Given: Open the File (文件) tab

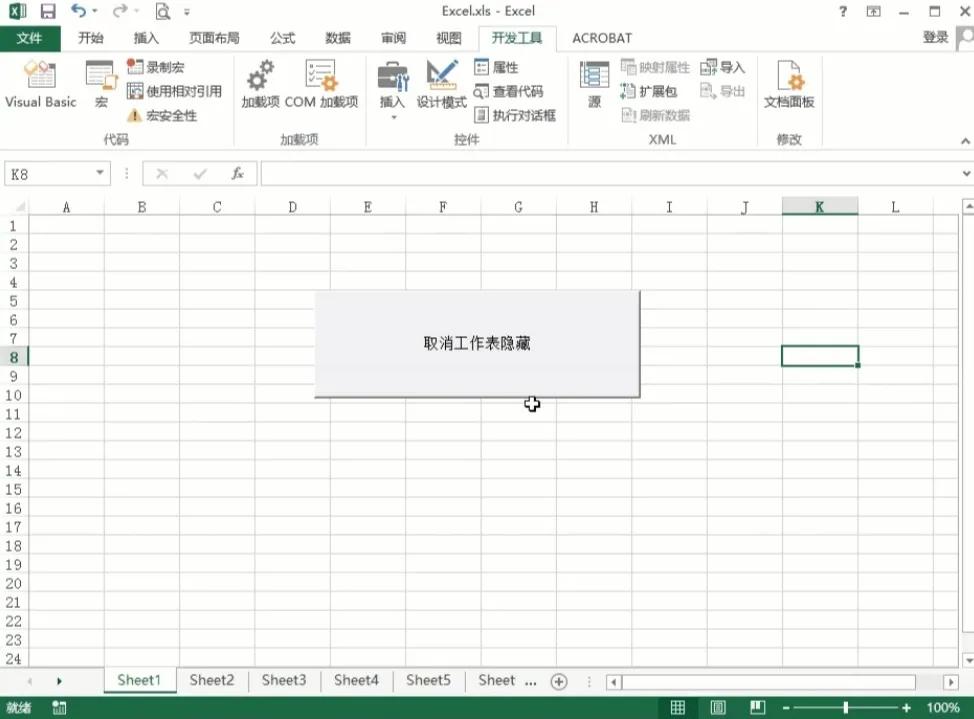Looking at the screenshot, I should tap(30, 39).
